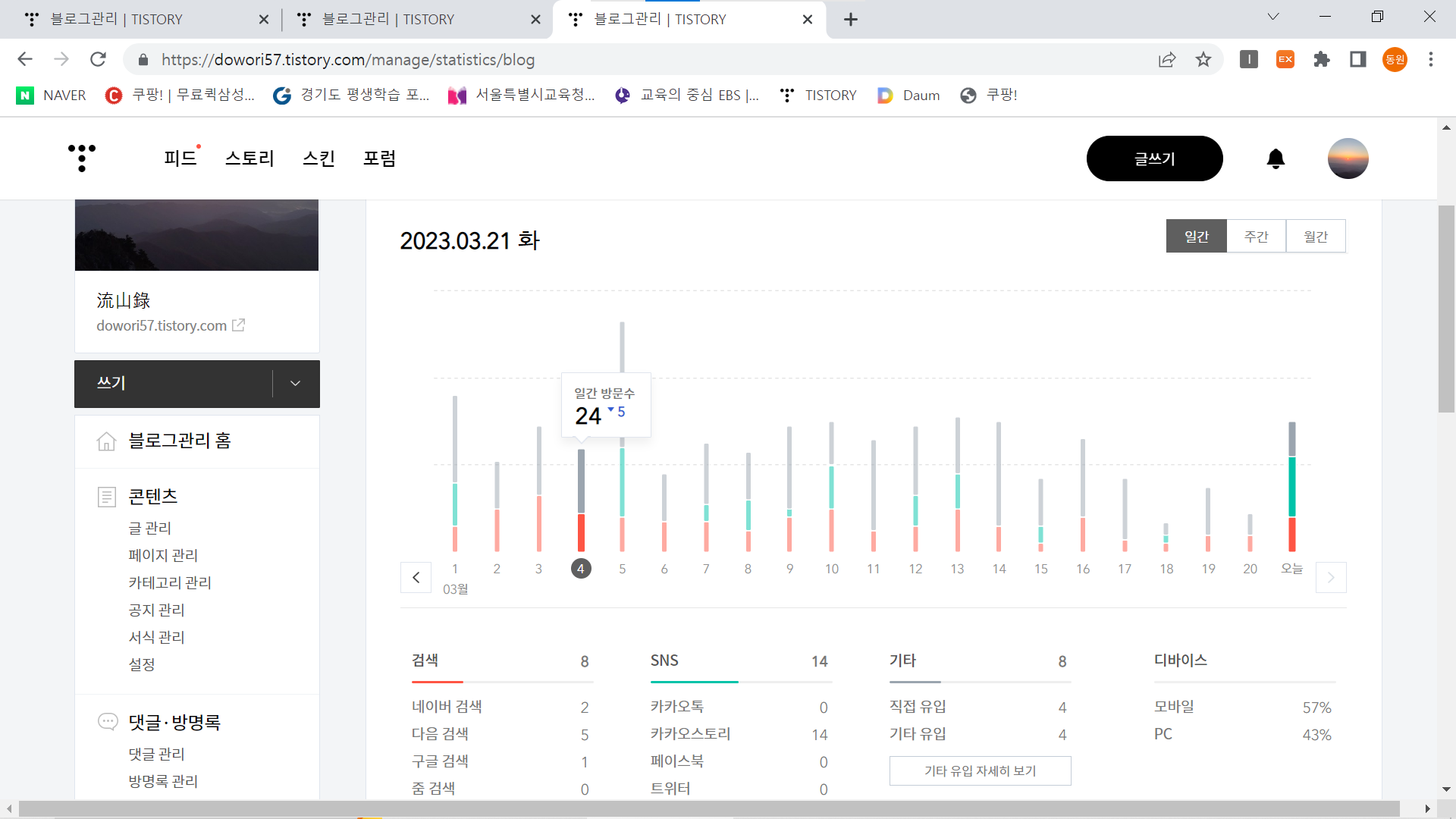
Task: Open the browser extensions puzzle icon
Action: click(x=1322, y=59)
